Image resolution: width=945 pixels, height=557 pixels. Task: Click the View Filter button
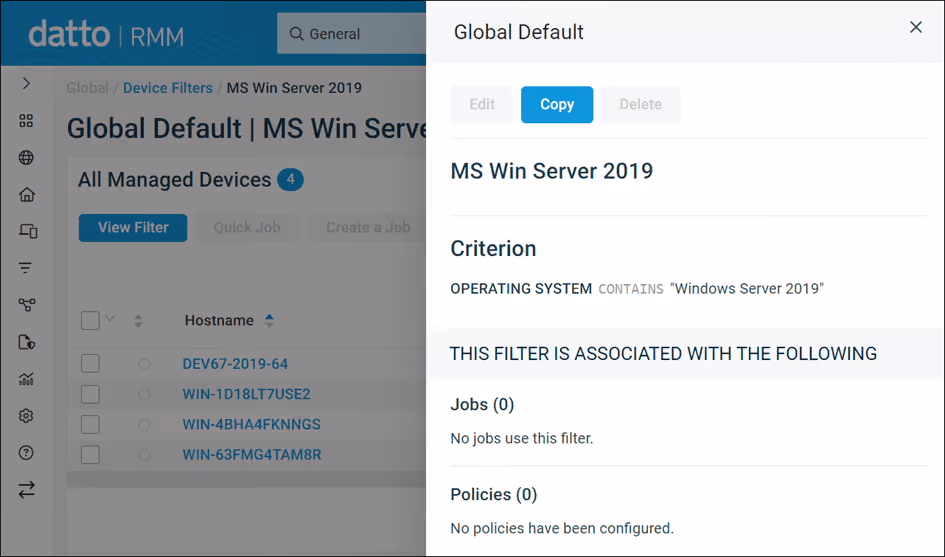[x=133, y=228]
